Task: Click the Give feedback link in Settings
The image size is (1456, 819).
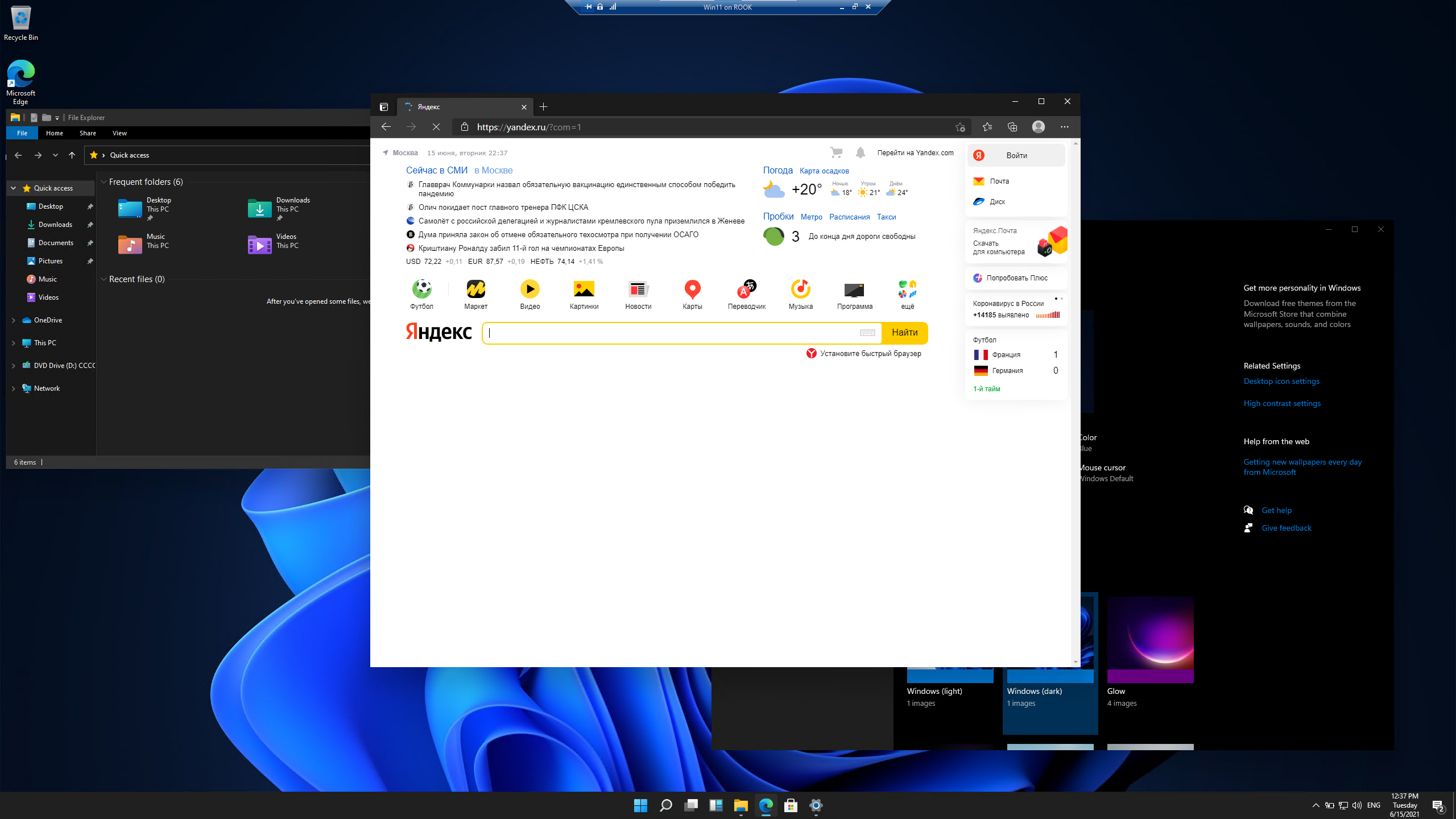Action: [1287, 528]
